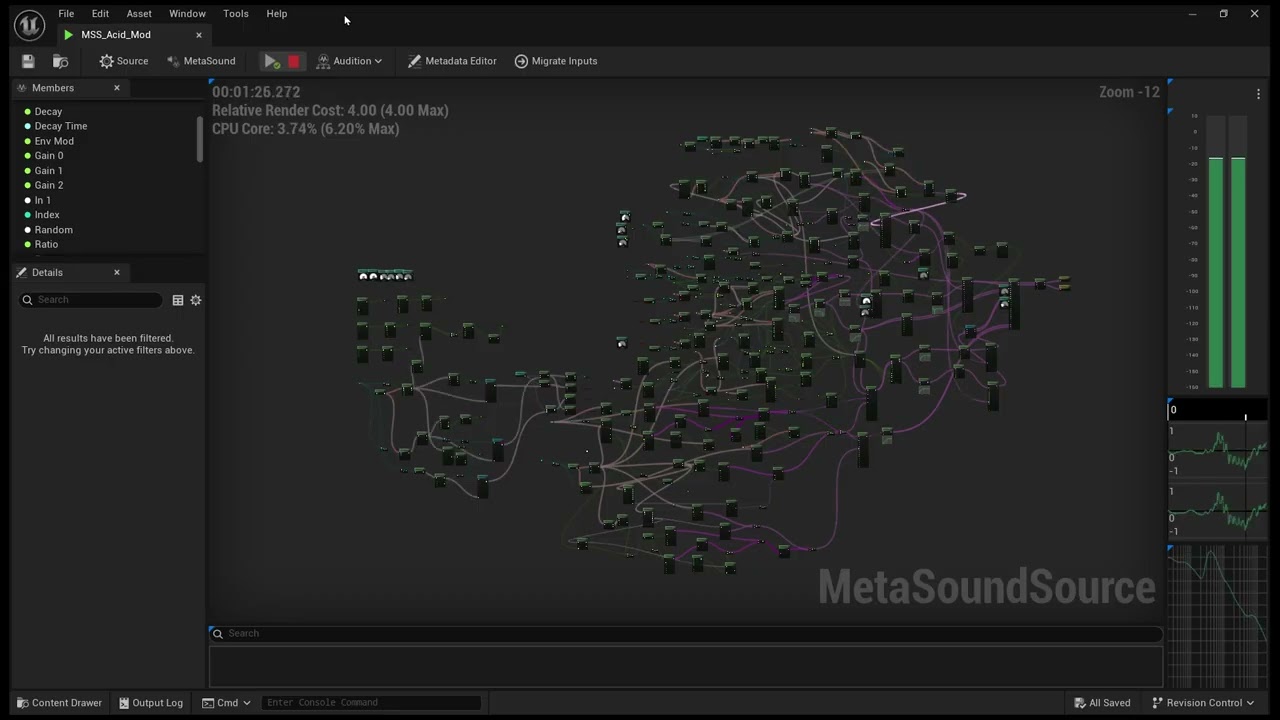Select the Env Mod member
The width and height of the screenshot is (1280, 720).
(54, 141)
